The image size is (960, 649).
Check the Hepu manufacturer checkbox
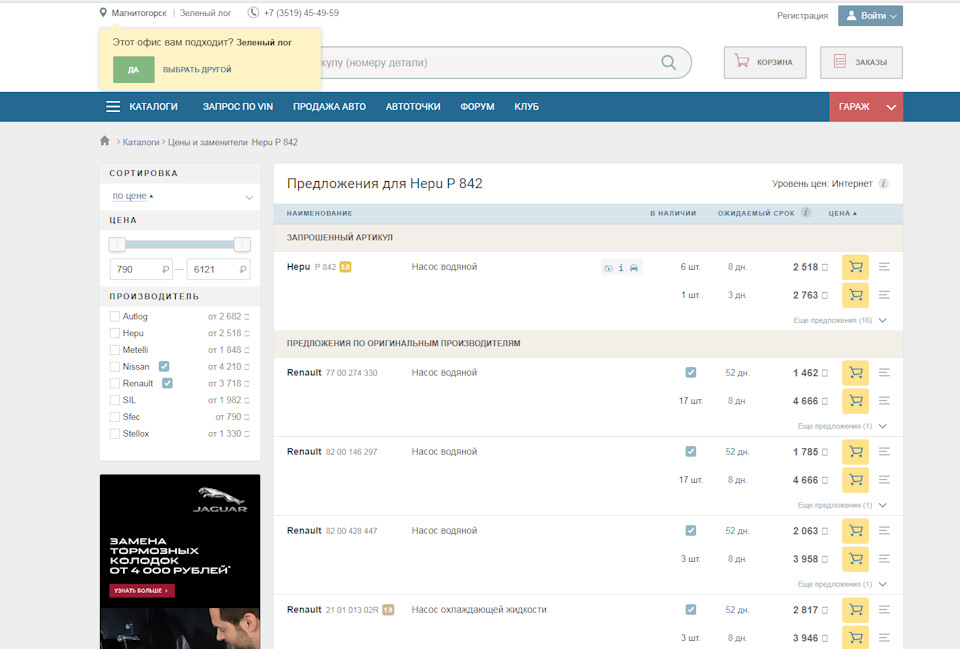click(114, 333)
